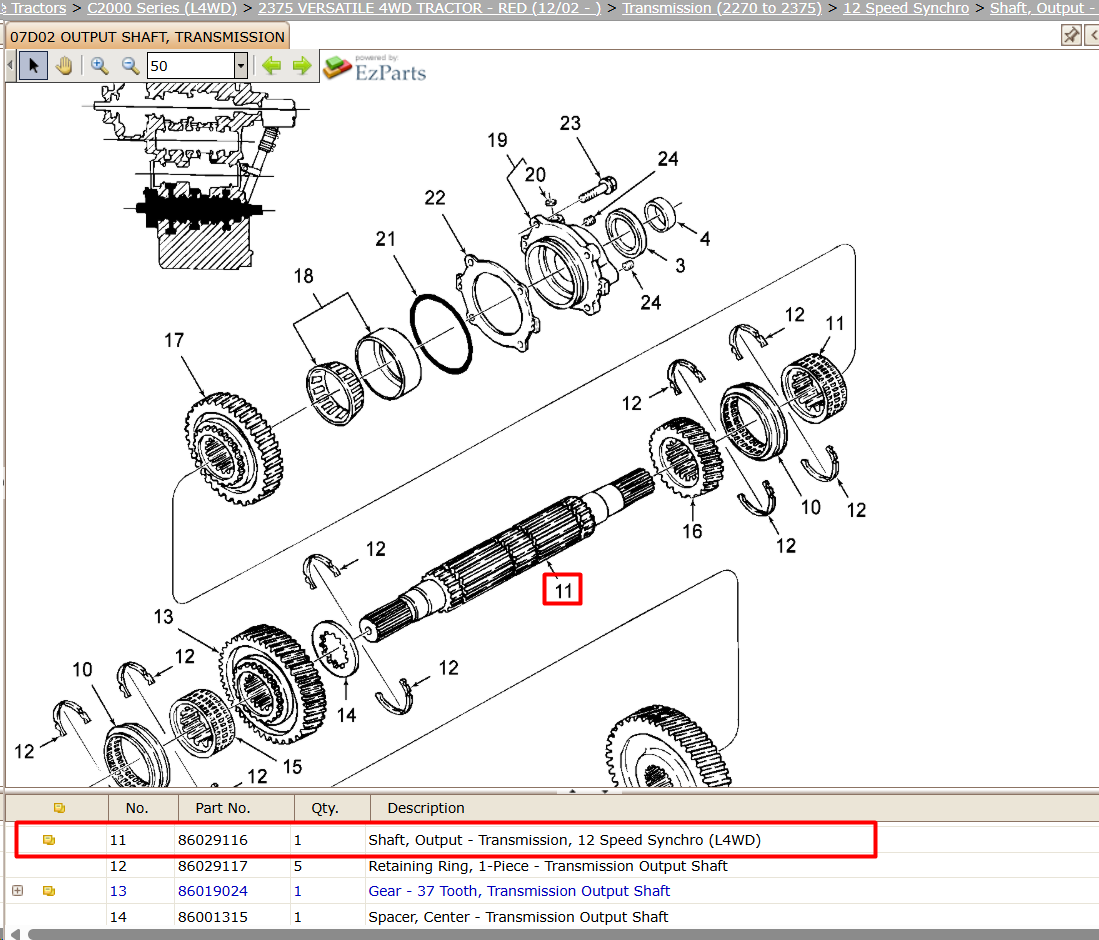Viewport: 1099px width, 940px height.
Task: Click note icon on row 13
Action: pos(49,891)
